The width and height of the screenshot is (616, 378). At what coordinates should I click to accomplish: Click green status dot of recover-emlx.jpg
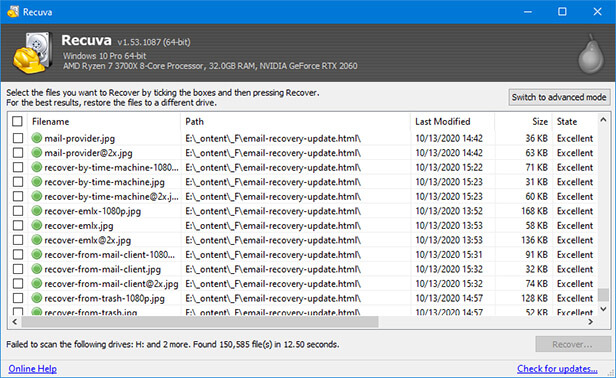tap(37, 225)
